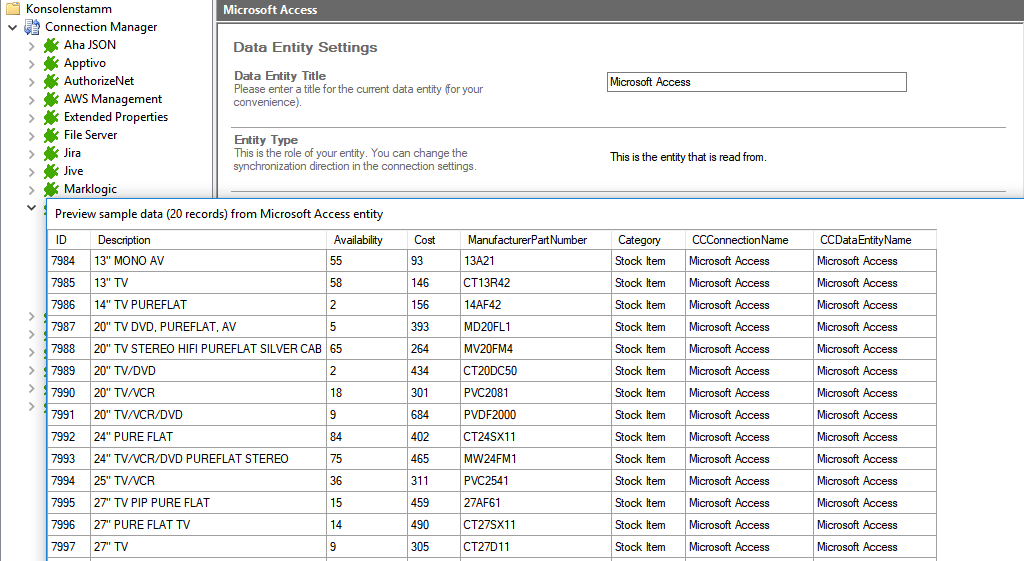Click the green Apptivo connection icon
The width and height of the screenshot is (1024, 561).
click(x=51, y=63)
